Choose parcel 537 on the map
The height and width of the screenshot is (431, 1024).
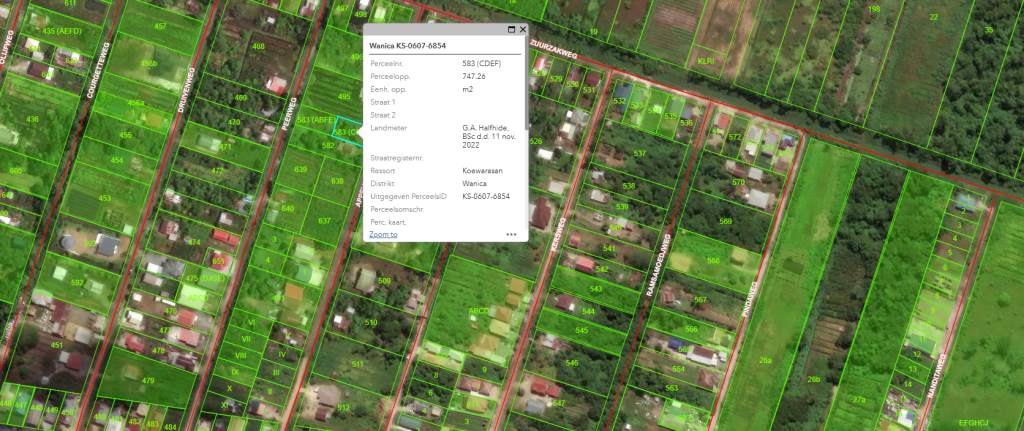tap(640, 153)
